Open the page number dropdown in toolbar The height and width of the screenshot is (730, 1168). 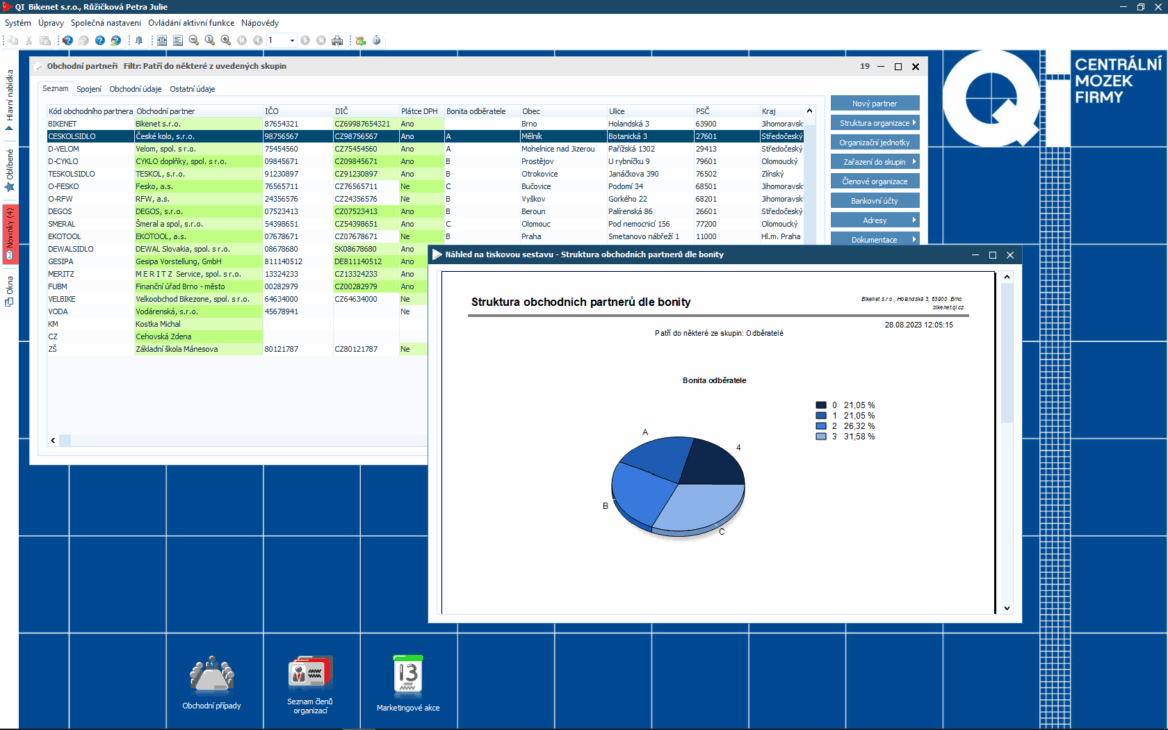[292, 40]
